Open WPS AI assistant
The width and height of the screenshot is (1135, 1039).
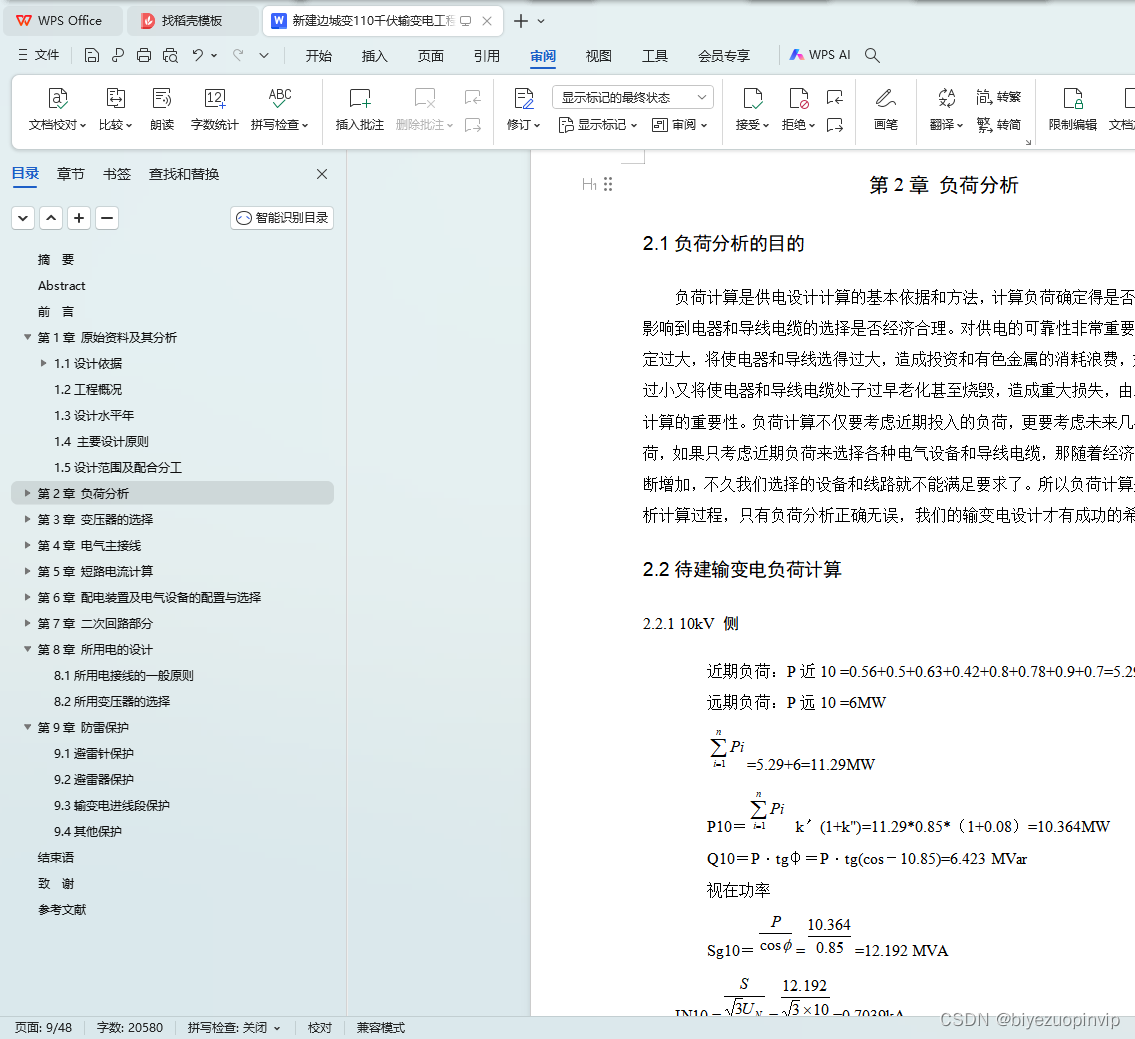pyautogui.click(x=820, y=55)
